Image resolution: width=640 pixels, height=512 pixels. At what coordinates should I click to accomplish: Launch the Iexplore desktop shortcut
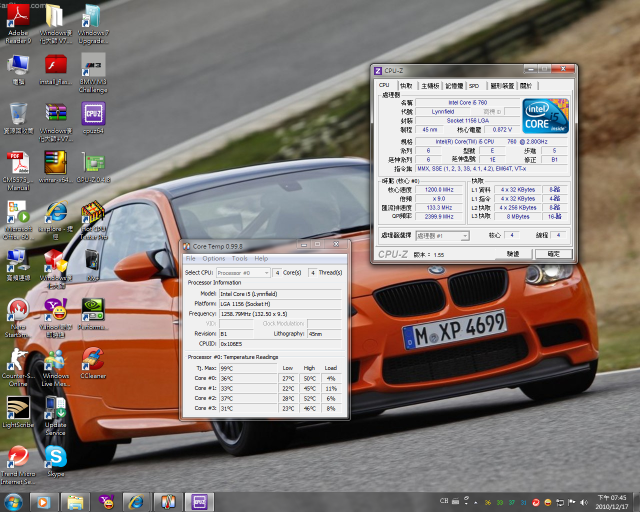coord(56,220)
